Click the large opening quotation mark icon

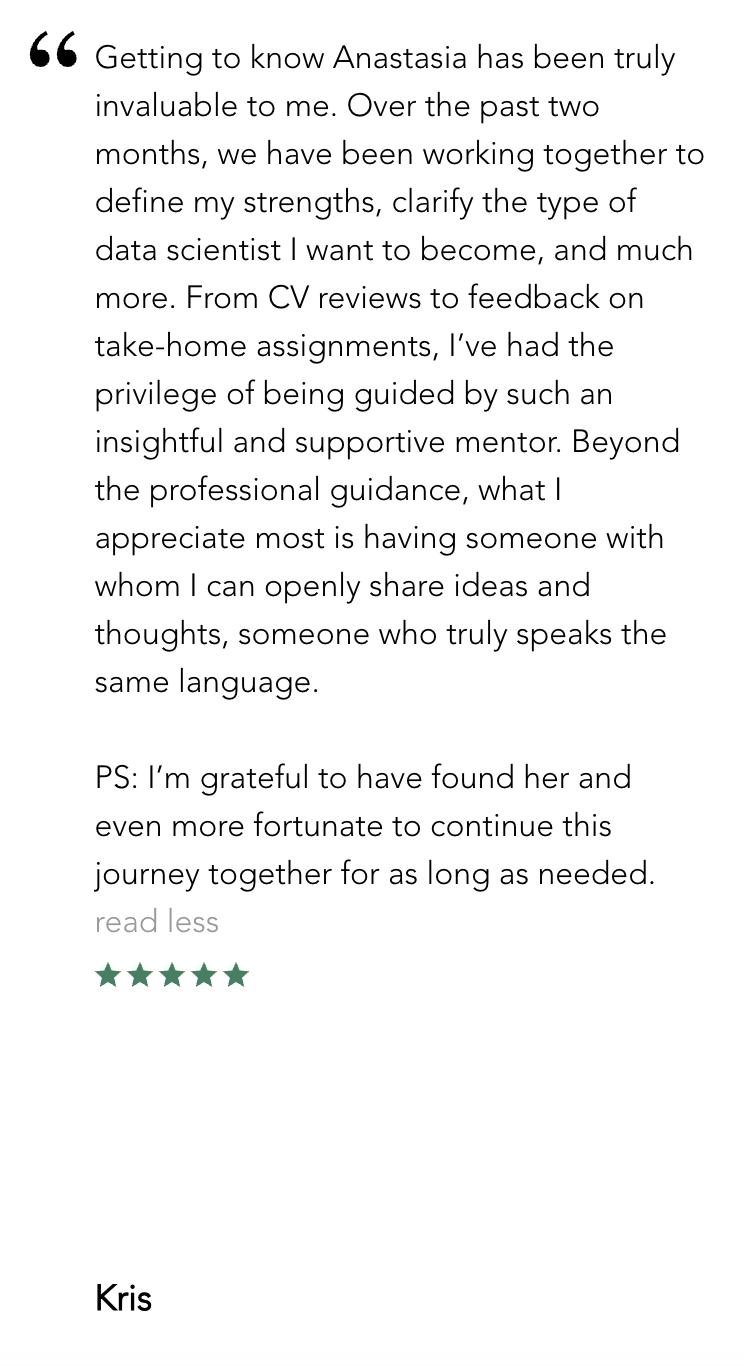[x=53, y=49]
